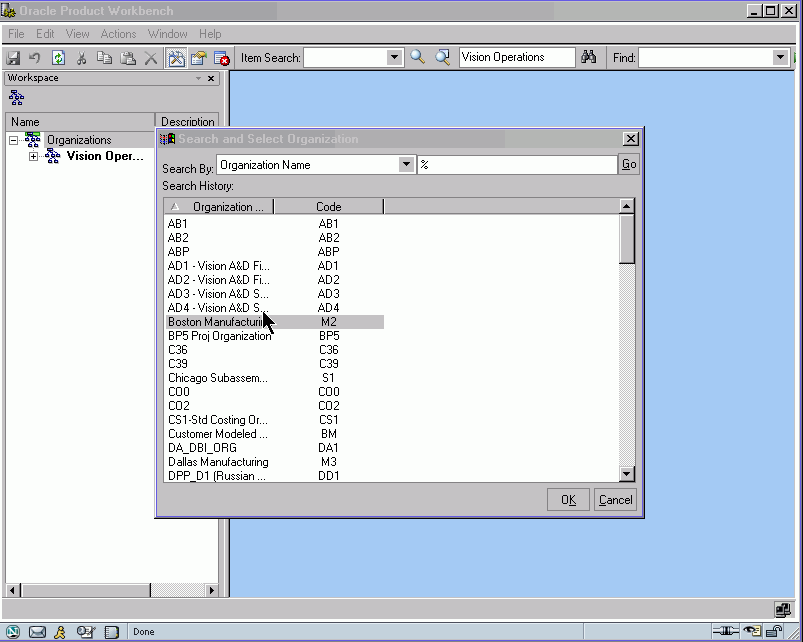Click the address book status bar icon
The height and width of the screenshot is (642, 803).
[x=112, y=632]
